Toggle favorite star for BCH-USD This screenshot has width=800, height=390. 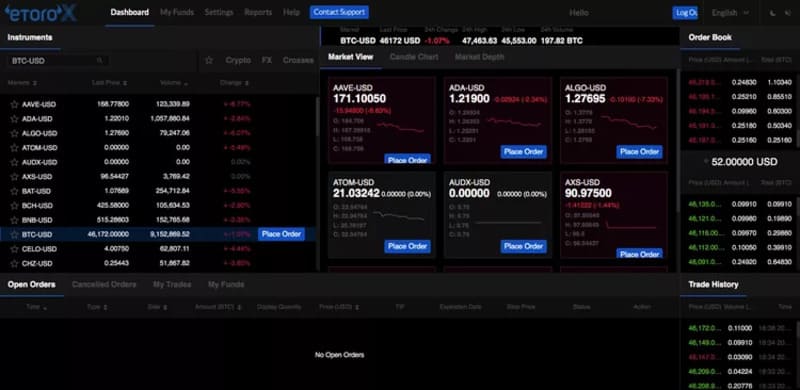[x=14, y=206]
